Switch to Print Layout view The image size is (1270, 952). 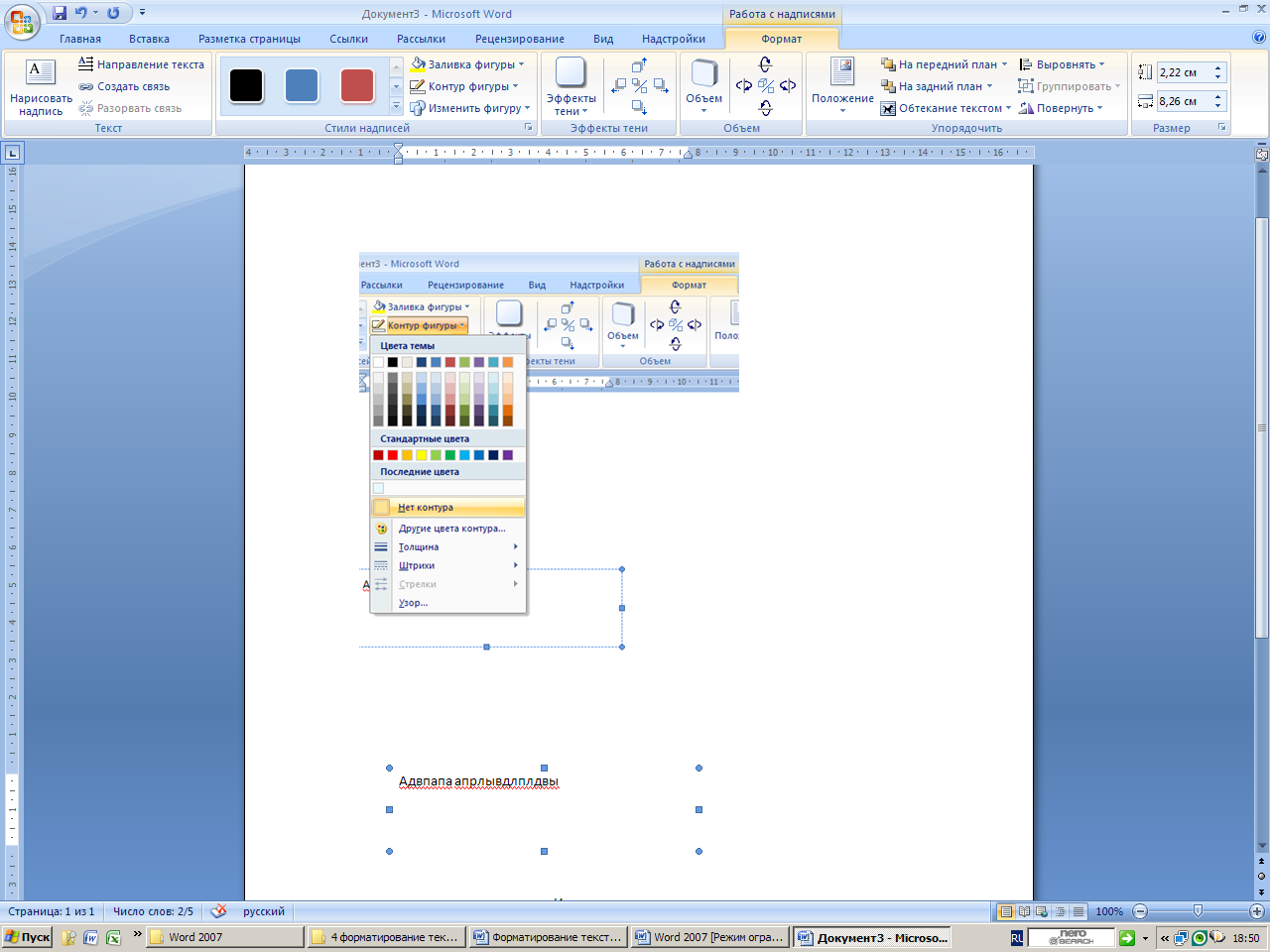1007,911
